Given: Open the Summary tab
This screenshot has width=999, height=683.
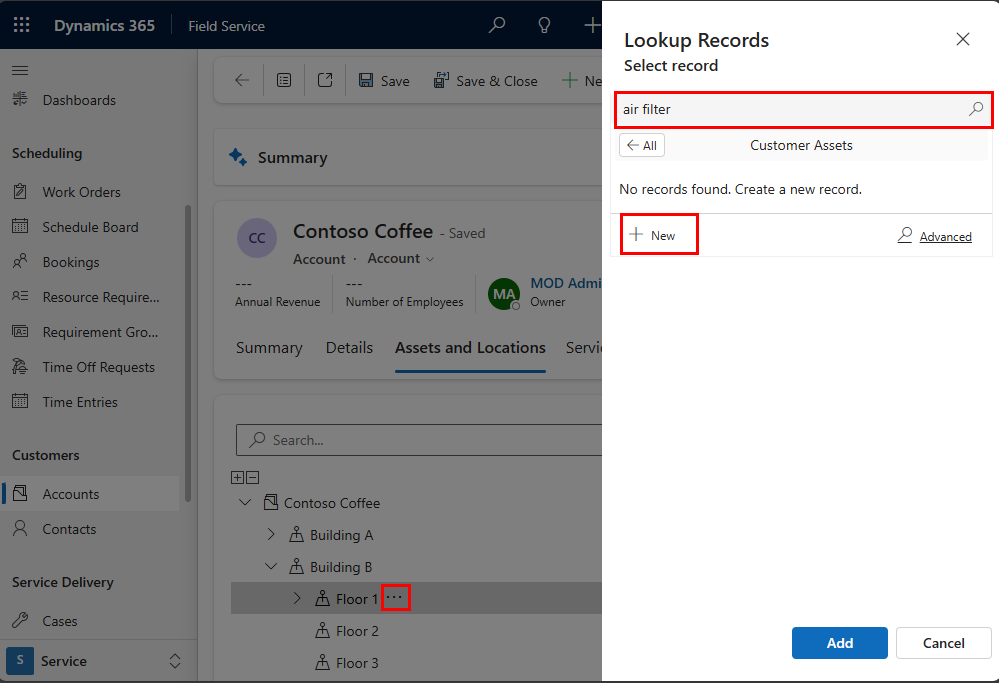Looking at the screenshot, I should point(269,347).
